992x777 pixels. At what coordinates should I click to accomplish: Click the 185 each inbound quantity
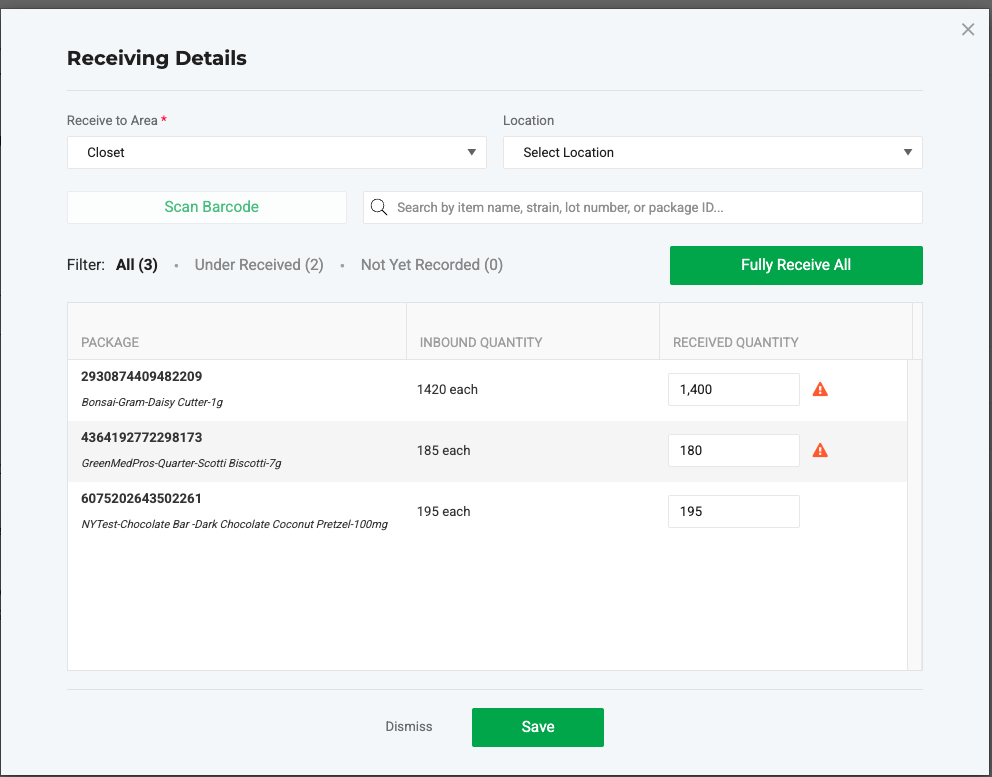pos(443,451)
